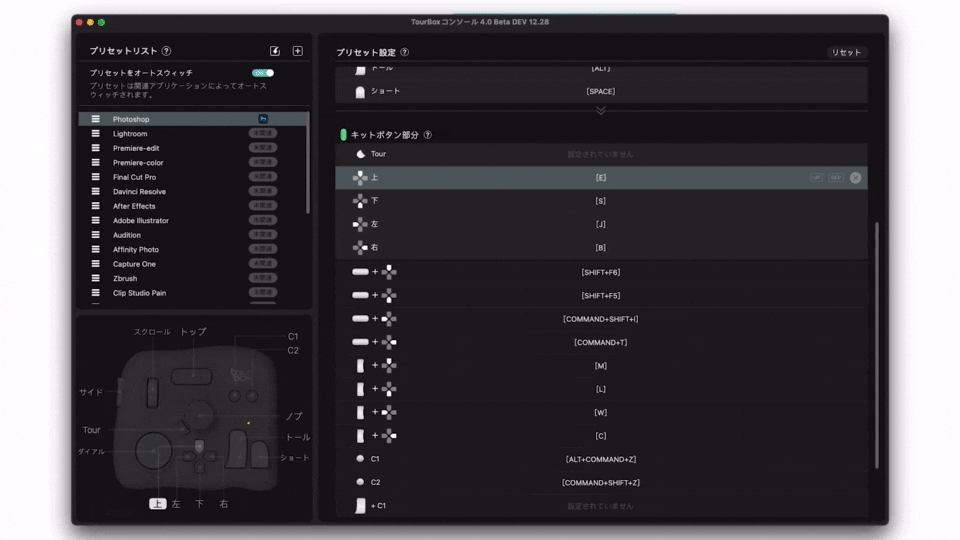960x540 pixels.
Task: Open help icon next to プリセットリスト
Action: (166, 51)
